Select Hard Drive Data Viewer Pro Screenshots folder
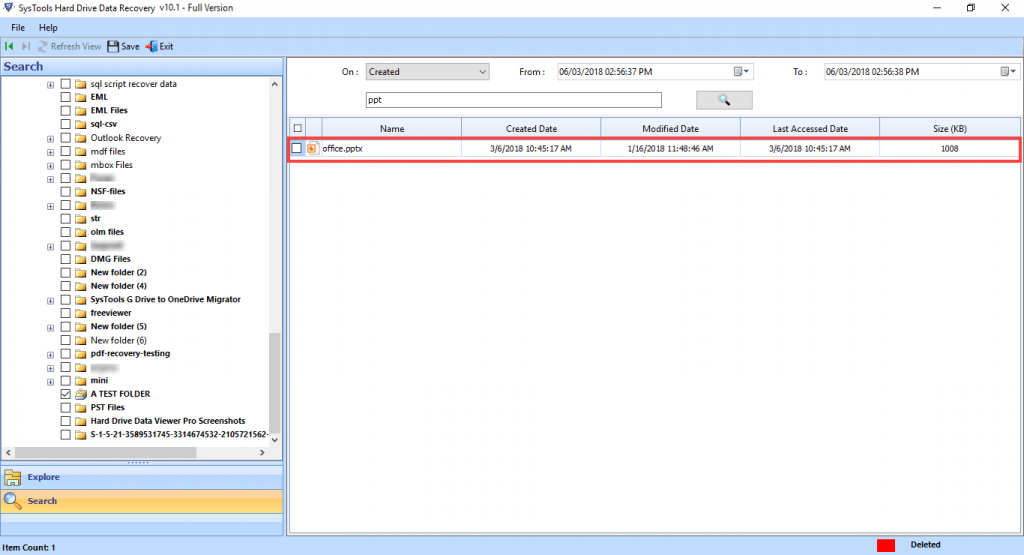The height and width of the screenshot is (555, 1024). point(168,421)
